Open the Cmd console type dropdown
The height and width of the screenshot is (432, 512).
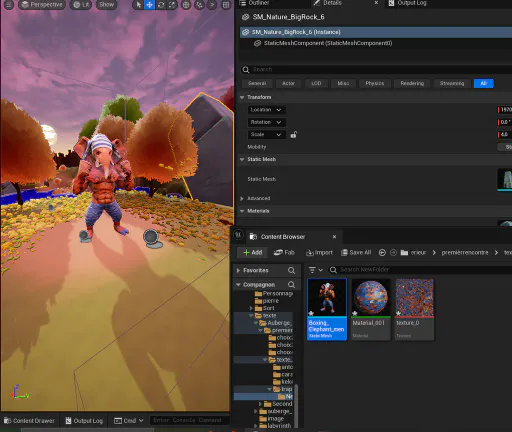[129, 421]
